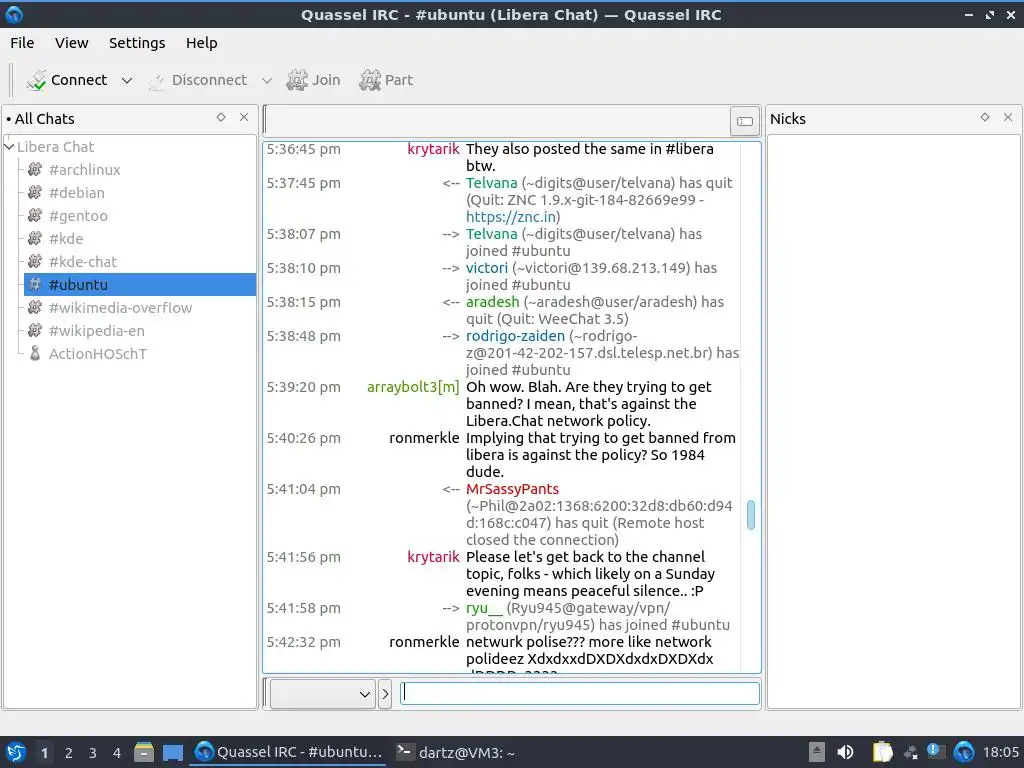Screen dimensions: 1024x768
Task: Click sender krytarik at 5:41:56 pm
Action: tap(433, 557)
